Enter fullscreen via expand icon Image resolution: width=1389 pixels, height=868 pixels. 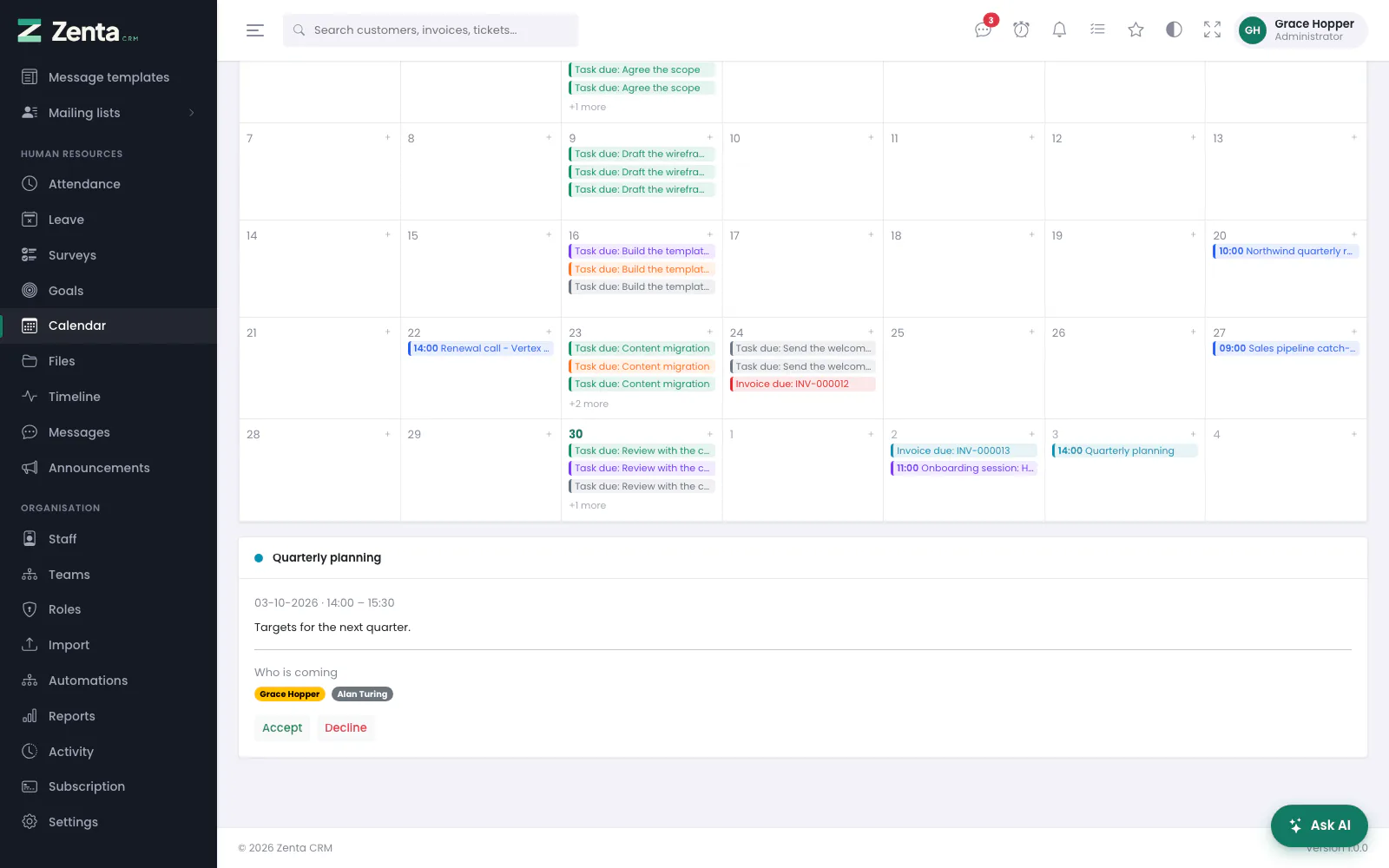pos(1213,30)
